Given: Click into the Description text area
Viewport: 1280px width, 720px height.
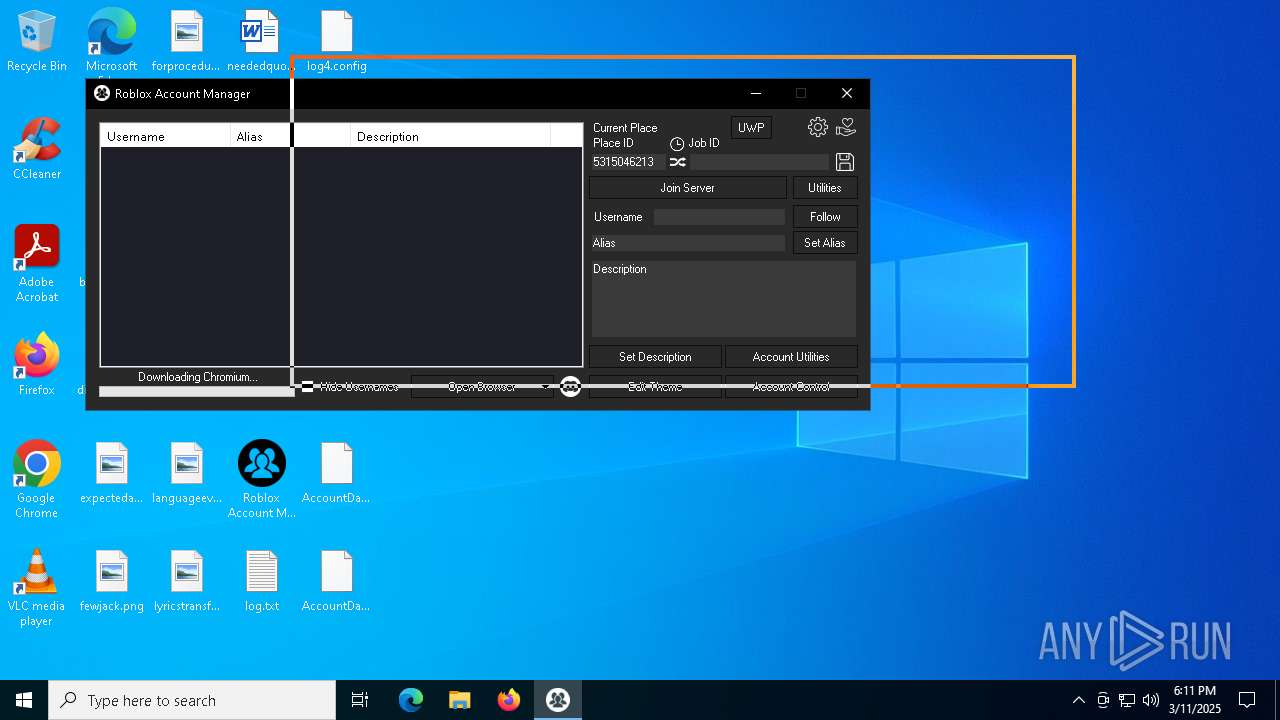Looking at the screenshot, I should point(724,299).
